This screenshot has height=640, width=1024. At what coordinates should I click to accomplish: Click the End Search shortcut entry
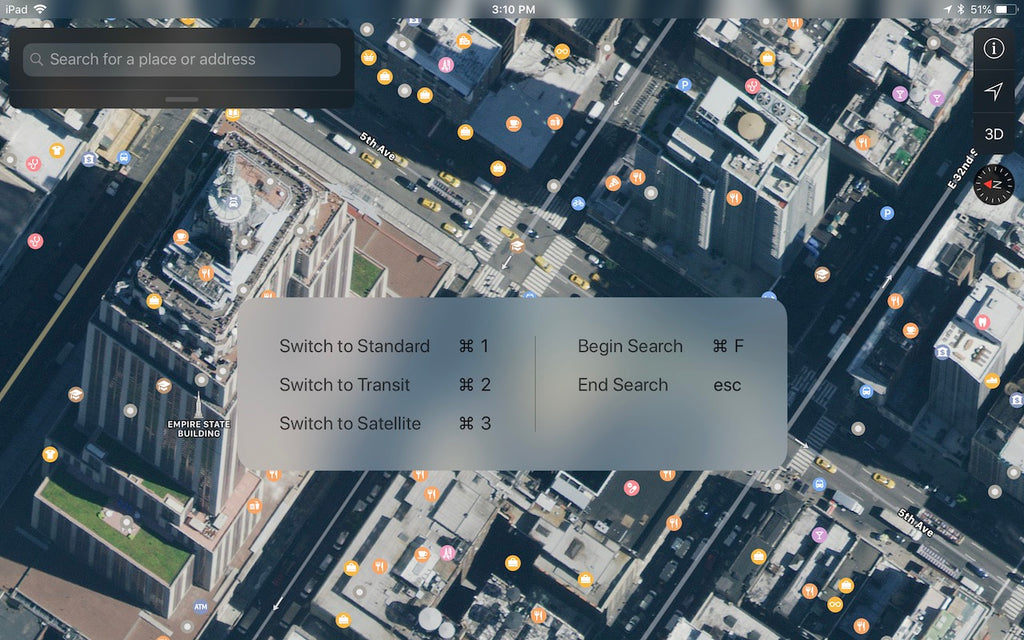tap(622, 385)
